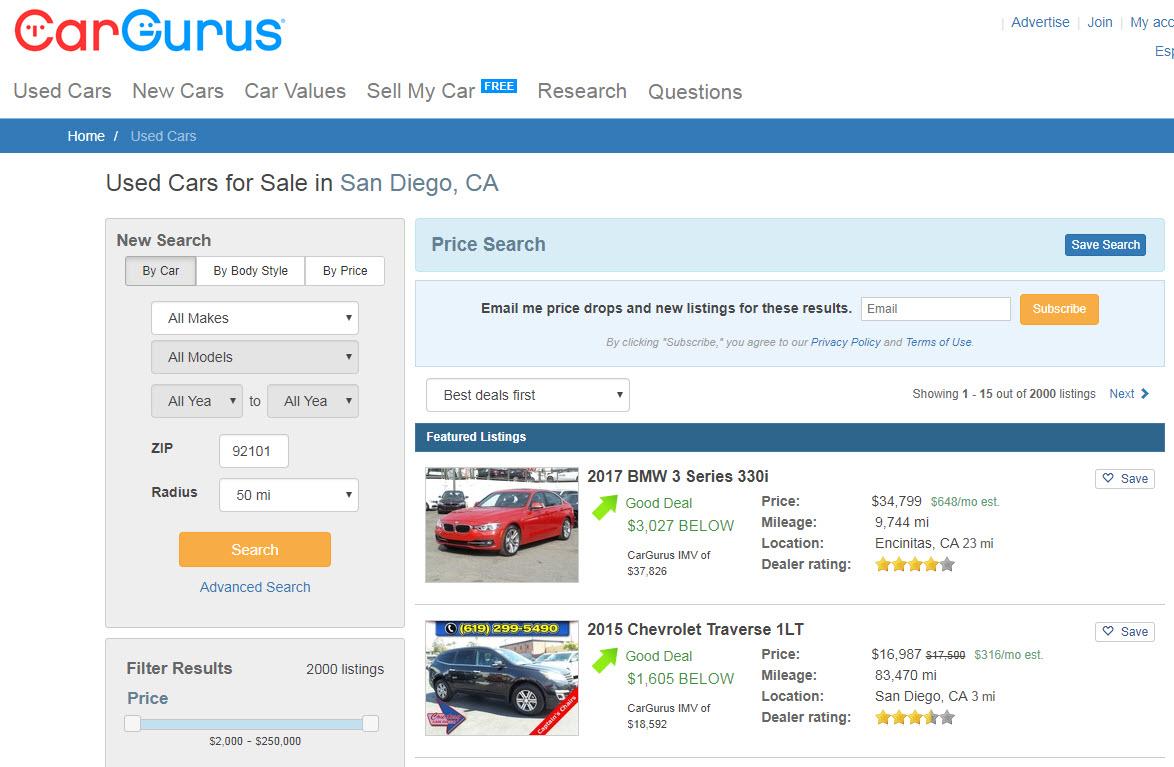Image resolution: width=1174 pixels, height=767 pixels.
Task: Go to Car Values in navigation
Action: pyautogui.click(x=295, y=91)
